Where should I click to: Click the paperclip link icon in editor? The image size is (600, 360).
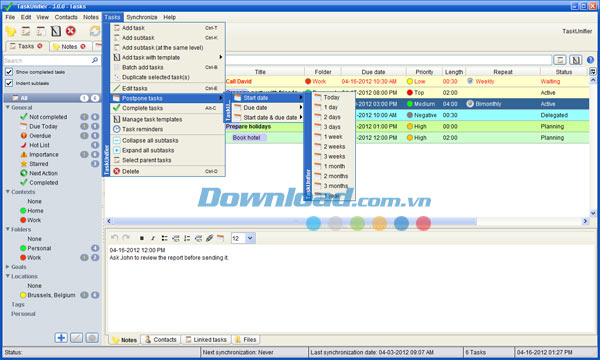209,238
